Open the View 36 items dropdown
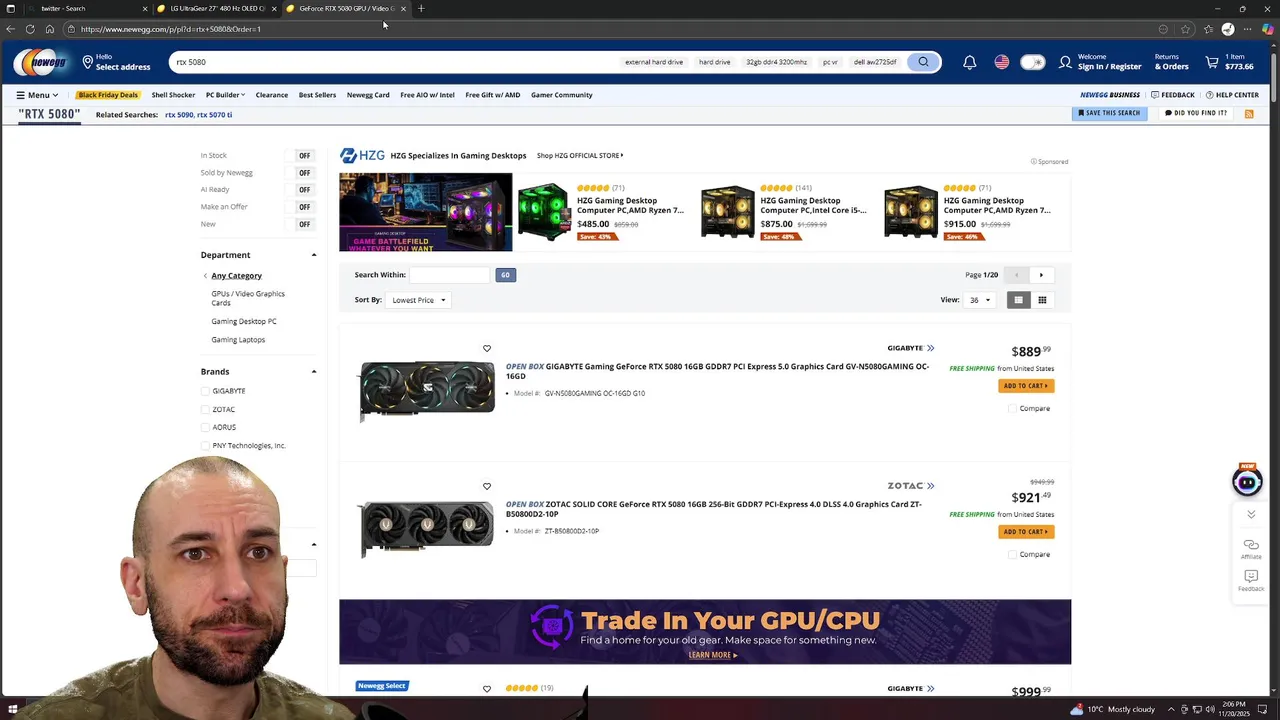Image resolution: width=1280 pixels, height=720 pixels. point(979,300)
